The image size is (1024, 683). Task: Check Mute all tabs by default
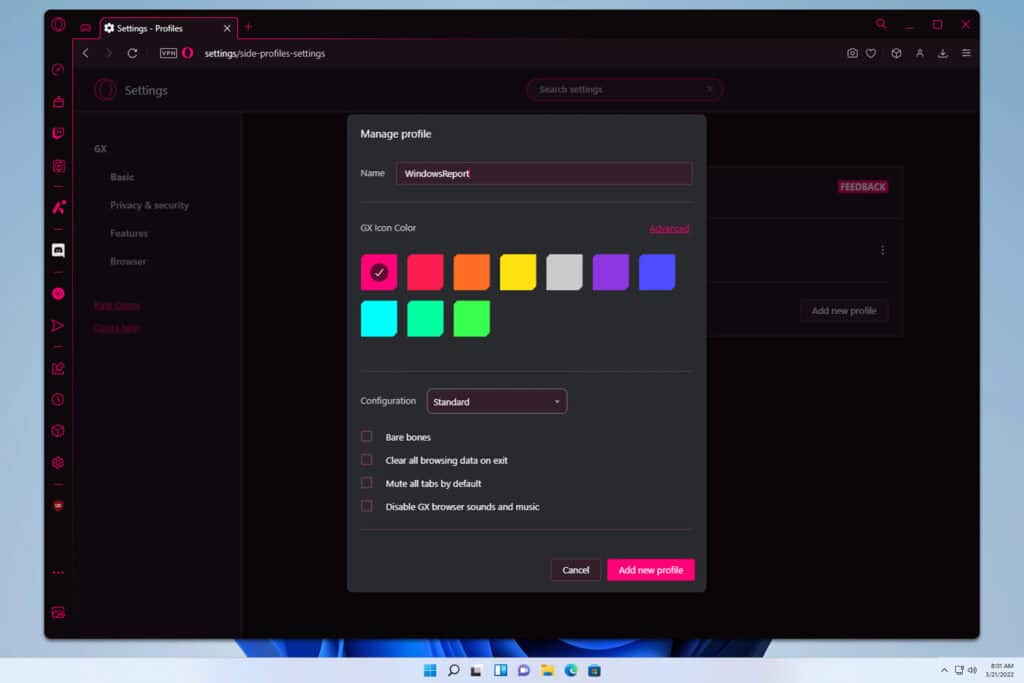pos(367,483)
